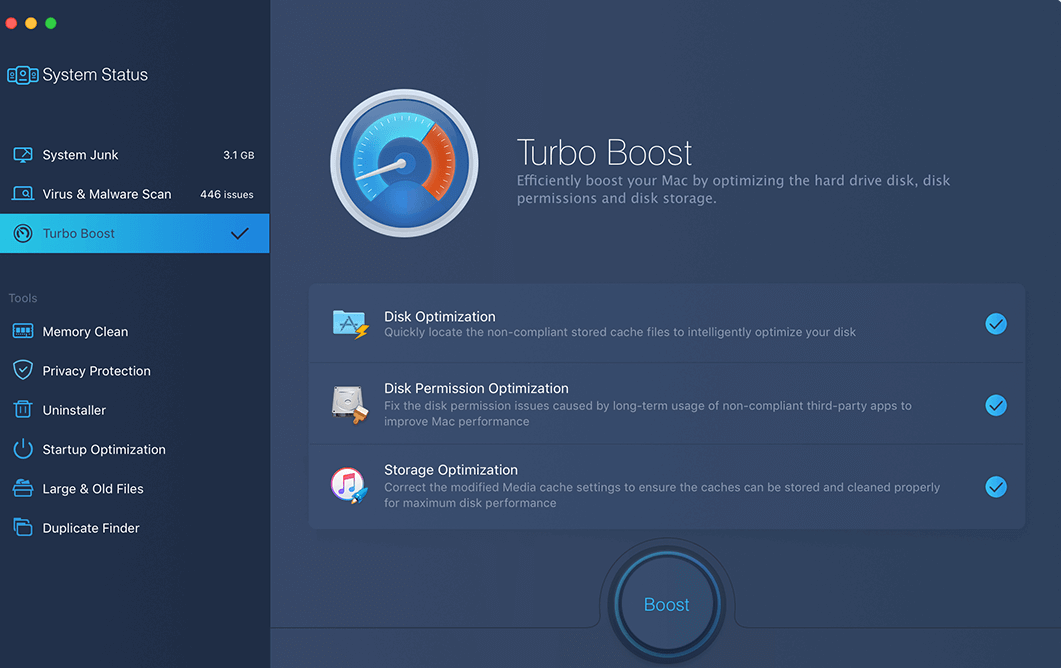Disable the Storage Optimization checkbox
The image size is (1061, 668).
995,487
